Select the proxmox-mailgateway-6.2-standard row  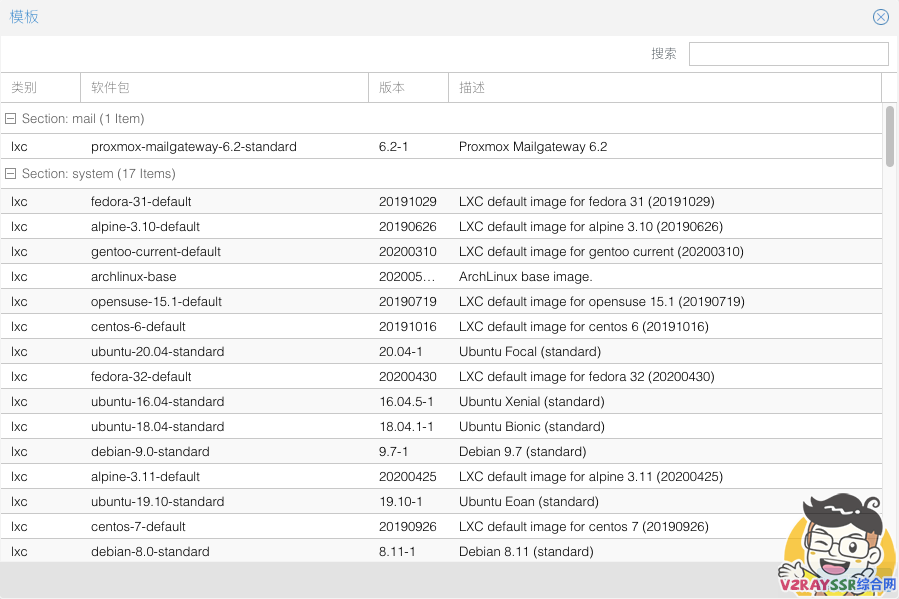coord(194,147)
